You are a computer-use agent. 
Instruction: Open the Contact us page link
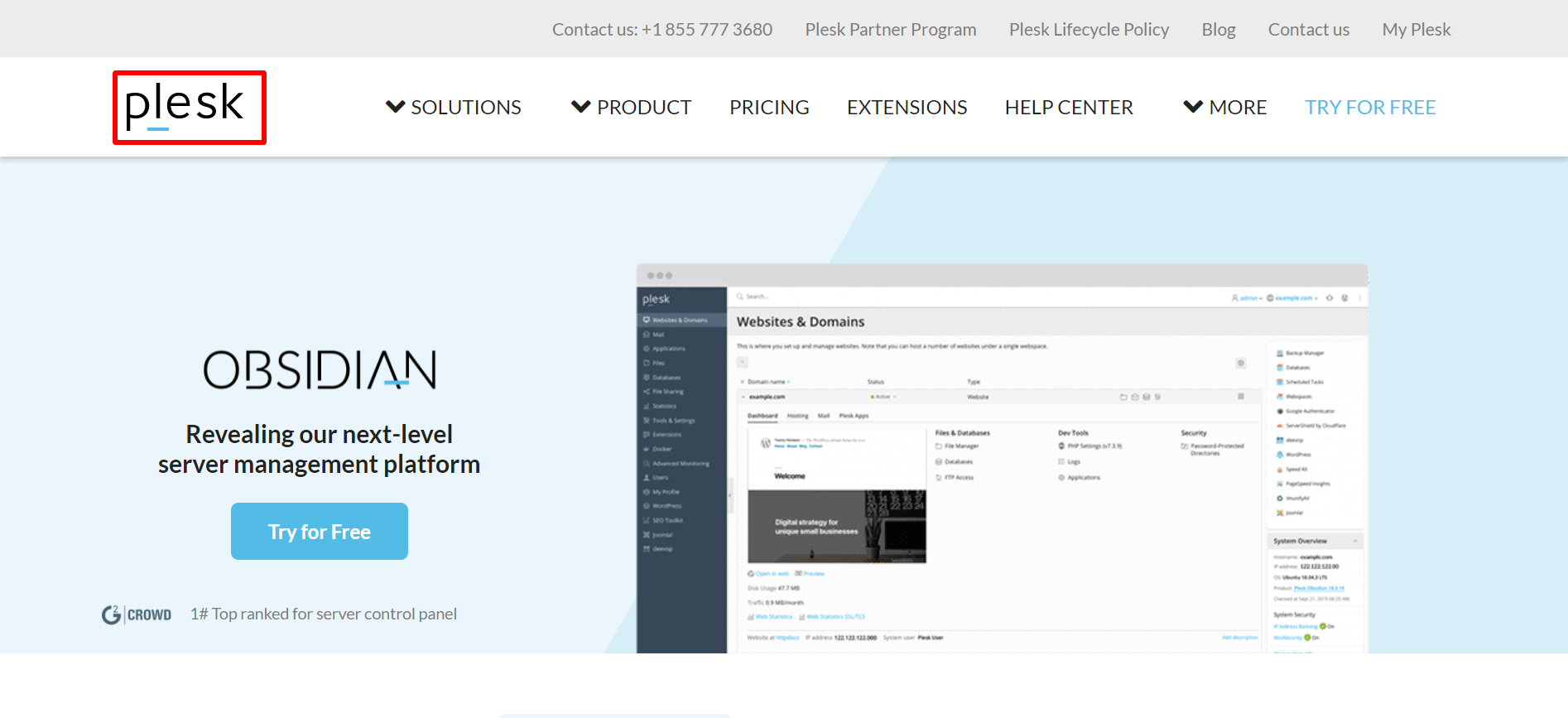tap(1309, 30)
